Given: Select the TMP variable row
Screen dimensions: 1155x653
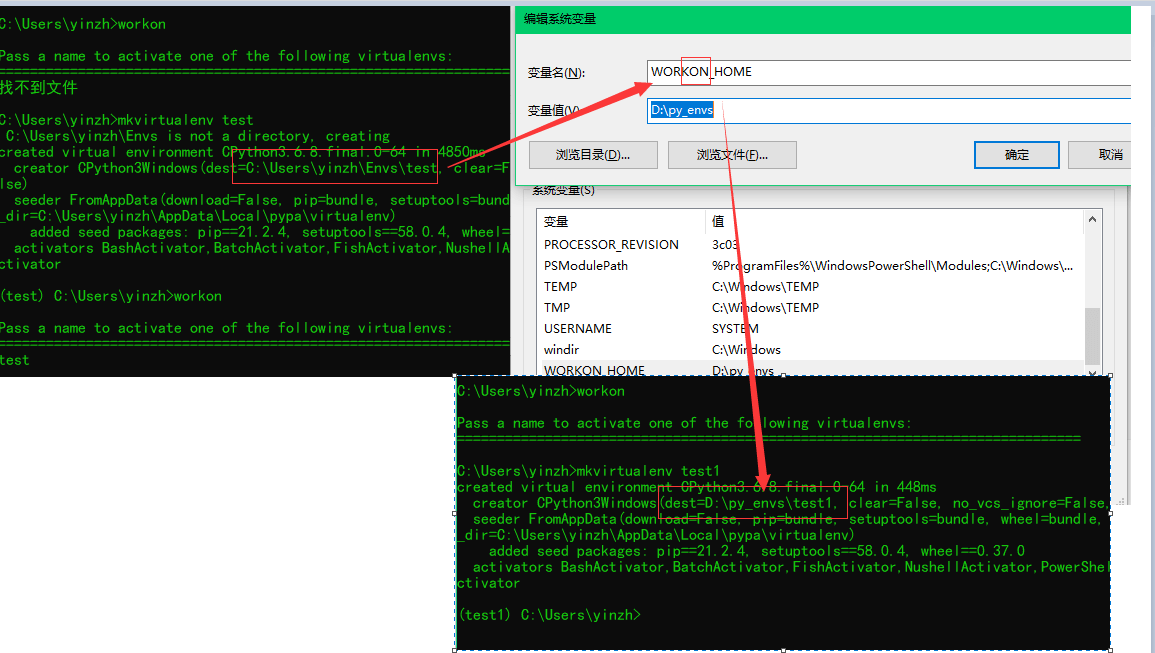Looking at the screenshot, I should tap(810, 308).
